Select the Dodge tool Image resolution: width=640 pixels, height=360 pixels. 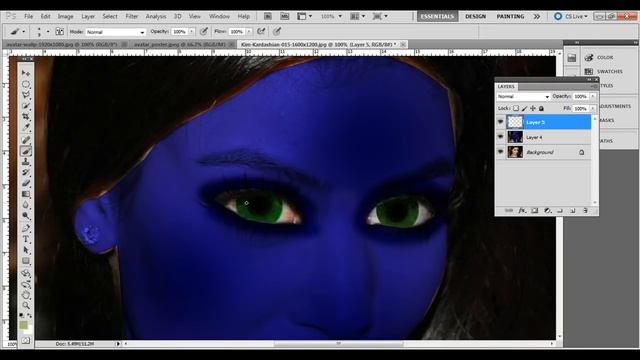click(26, 216)
